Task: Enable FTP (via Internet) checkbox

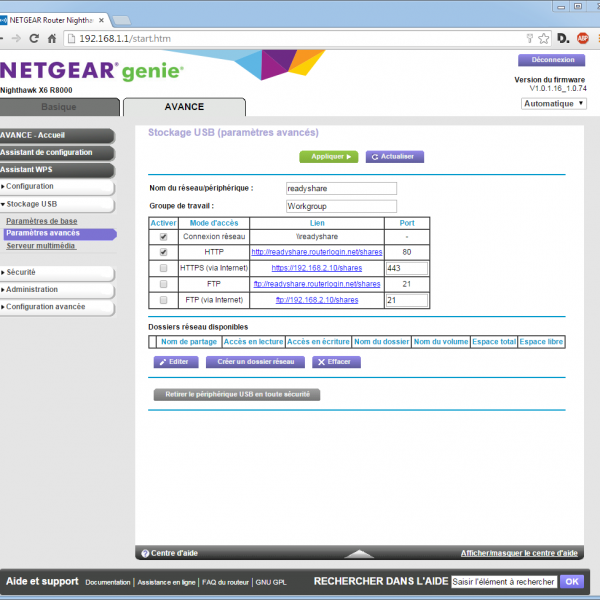Action: click(x=163, y=299)
